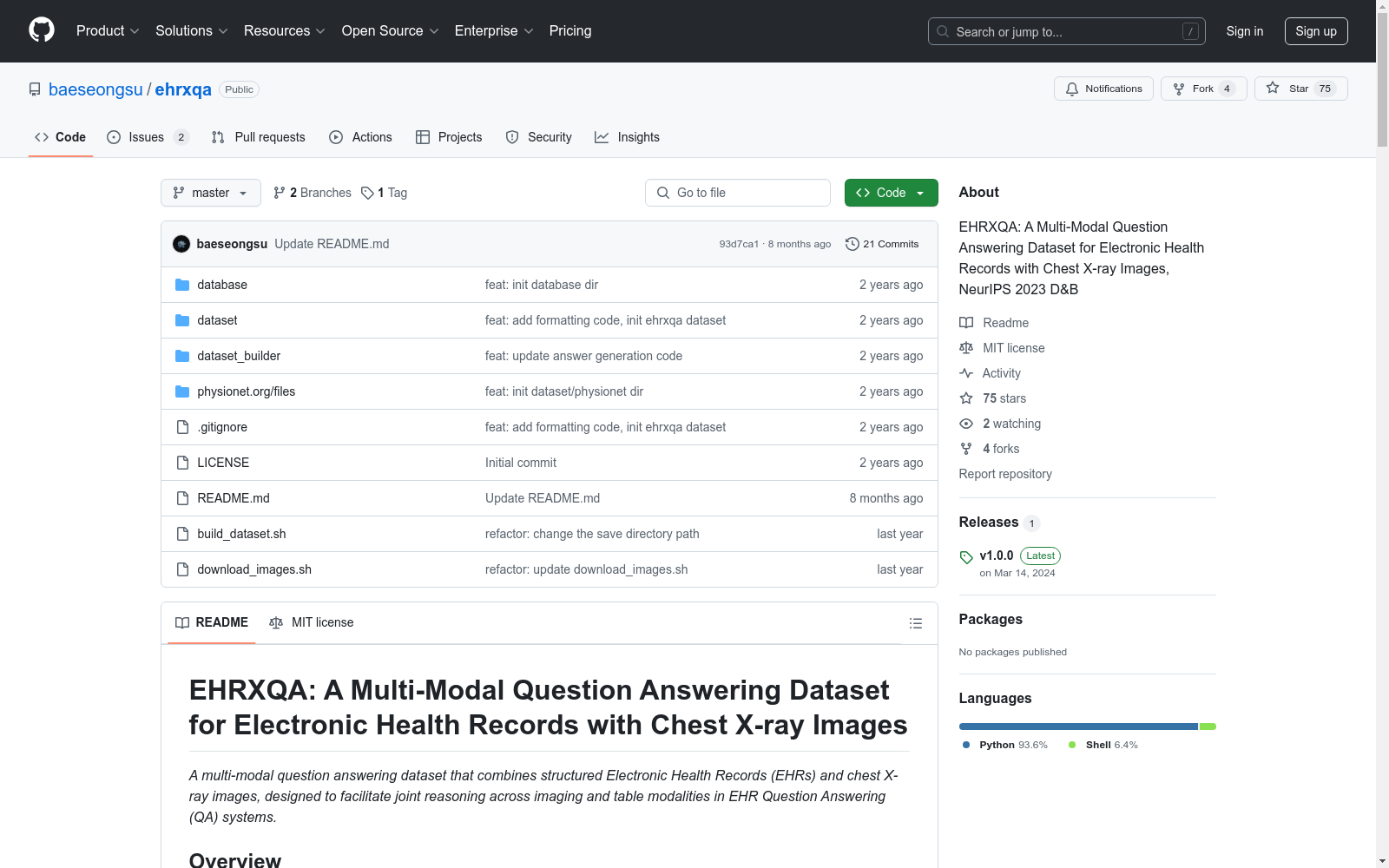Click the README.md file icon

click(x=182, y=498)
